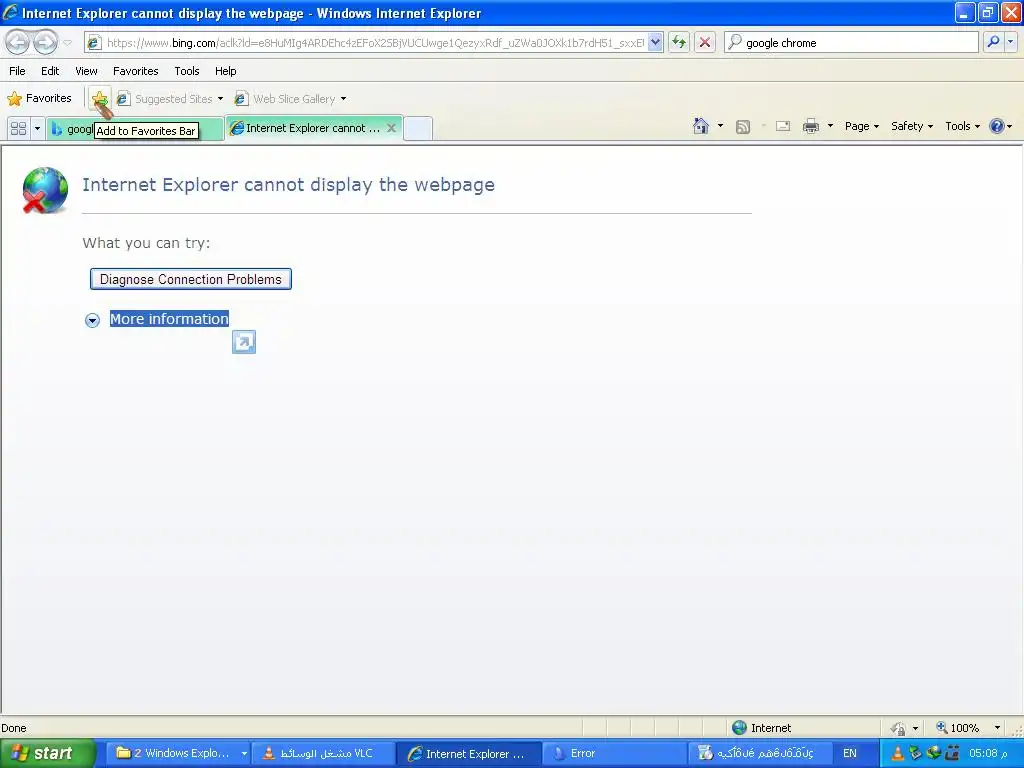Close the Internet Explorer cannot tab

click(391, 128)
